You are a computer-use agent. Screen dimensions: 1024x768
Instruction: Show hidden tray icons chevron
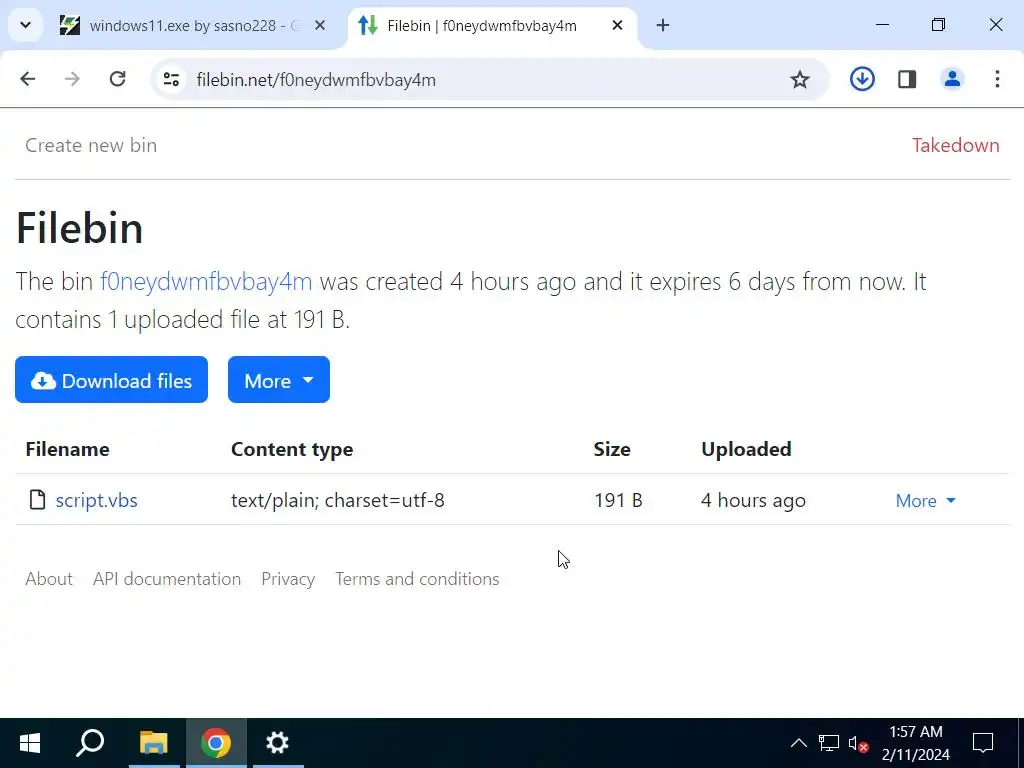tap(799, 743)
